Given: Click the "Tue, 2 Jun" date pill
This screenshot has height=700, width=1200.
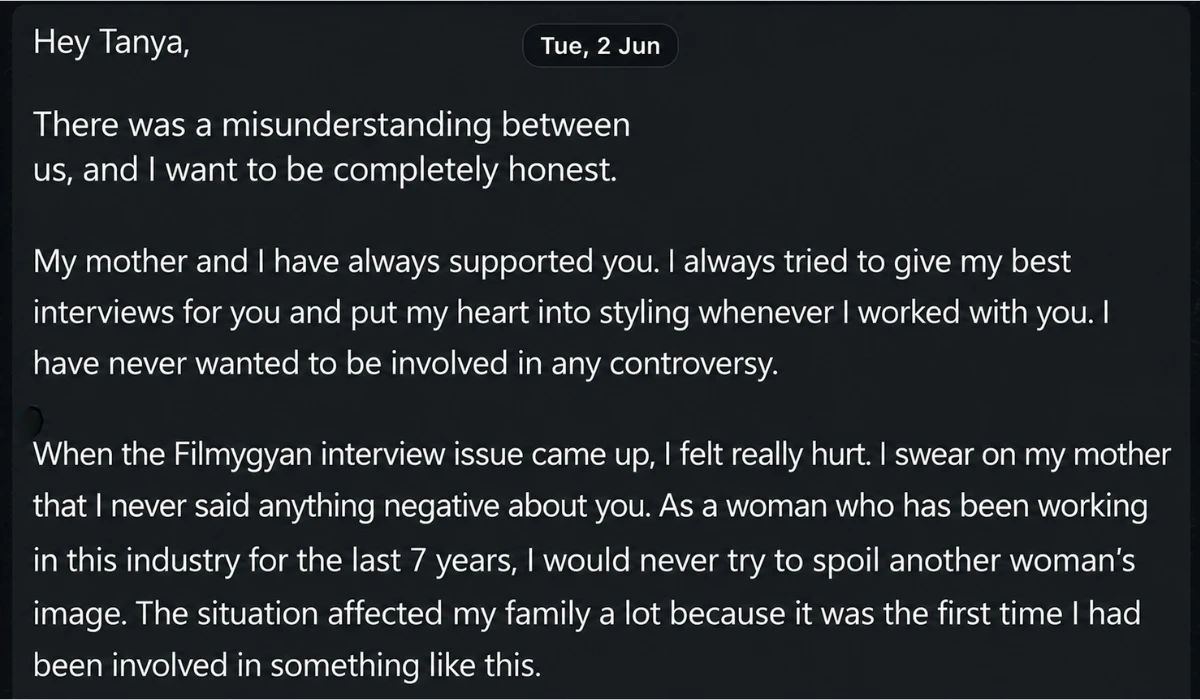Looking at the screenshot, I should tap(600, 46).
